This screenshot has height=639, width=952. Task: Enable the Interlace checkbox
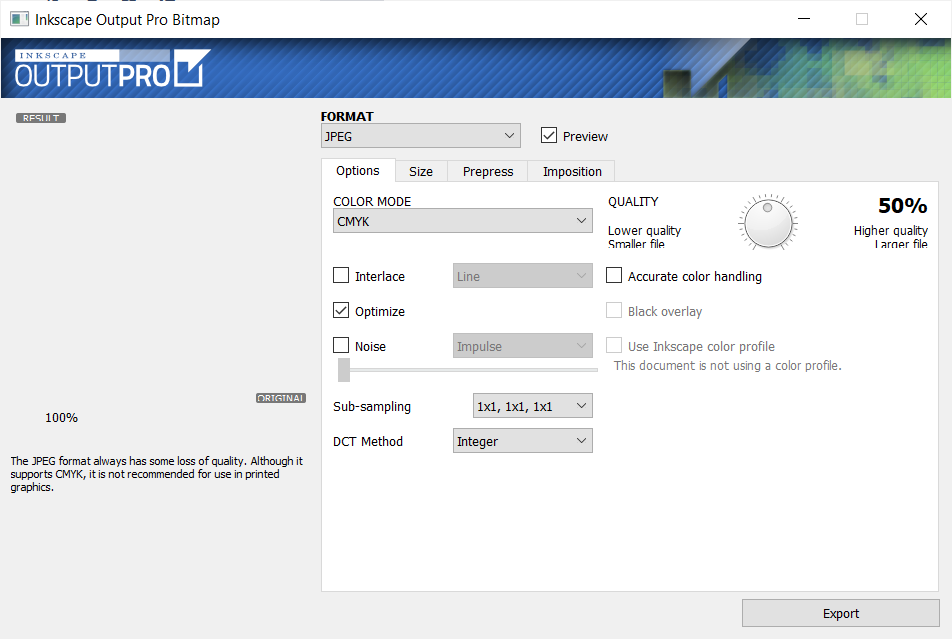coord(341,276)
